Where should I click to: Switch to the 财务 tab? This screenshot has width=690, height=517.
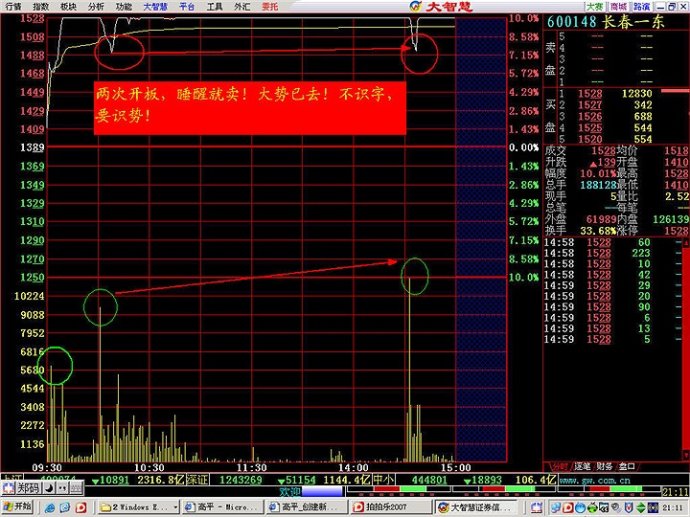pos(604,466)
